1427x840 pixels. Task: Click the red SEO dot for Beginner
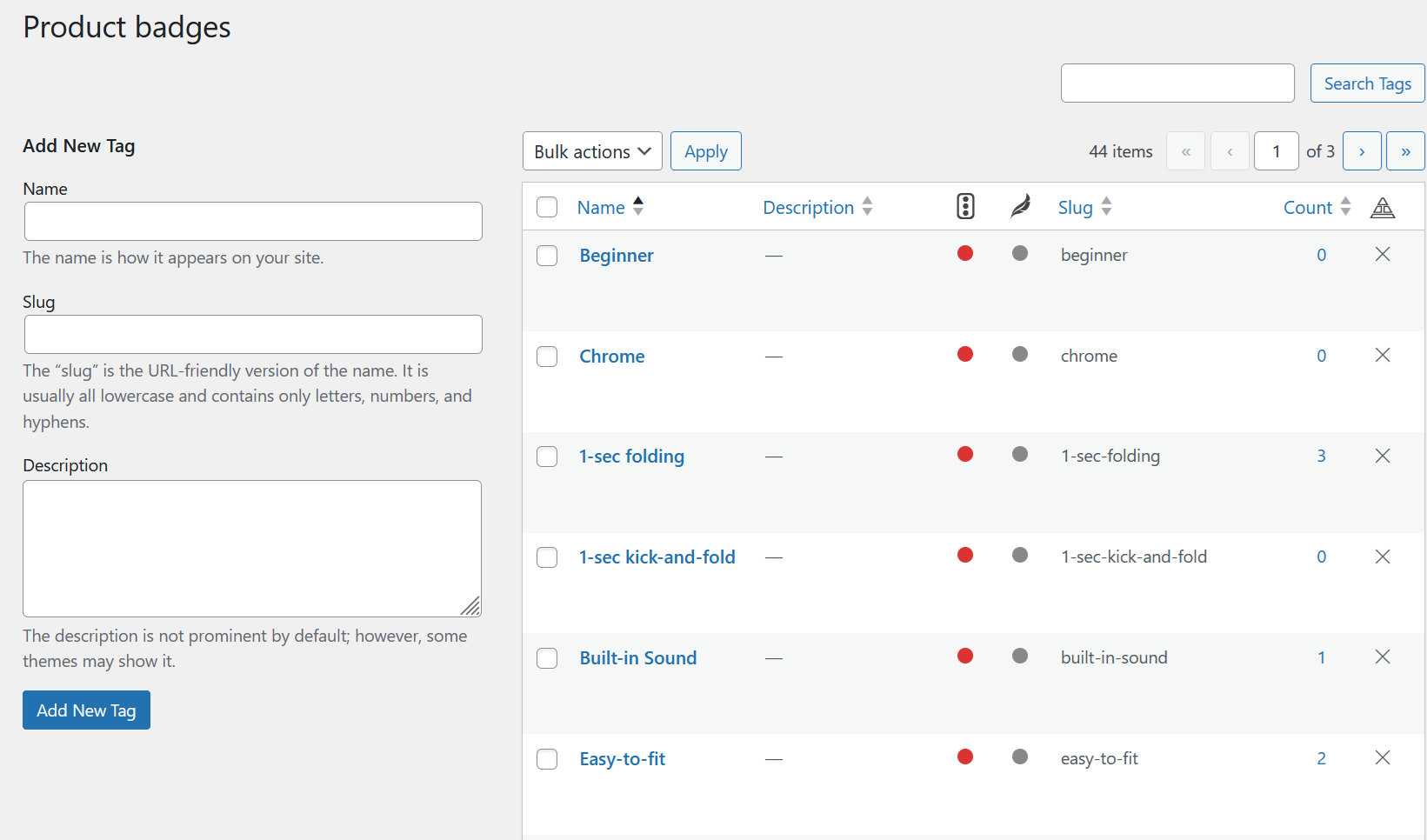tap(965, 253)
